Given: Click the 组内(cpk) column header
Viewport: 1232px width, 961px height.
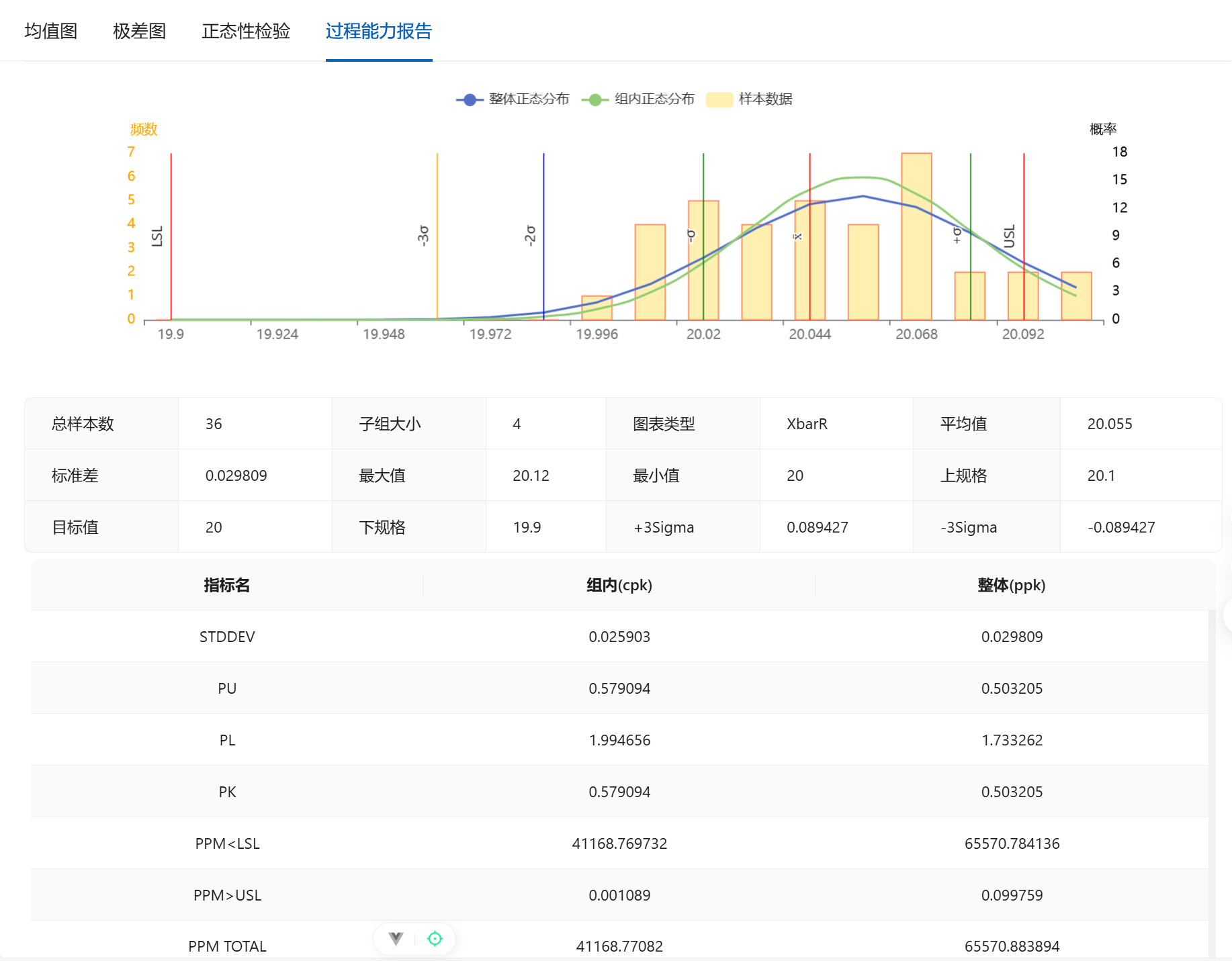Looking at the screenshot, I should point(619,585).
